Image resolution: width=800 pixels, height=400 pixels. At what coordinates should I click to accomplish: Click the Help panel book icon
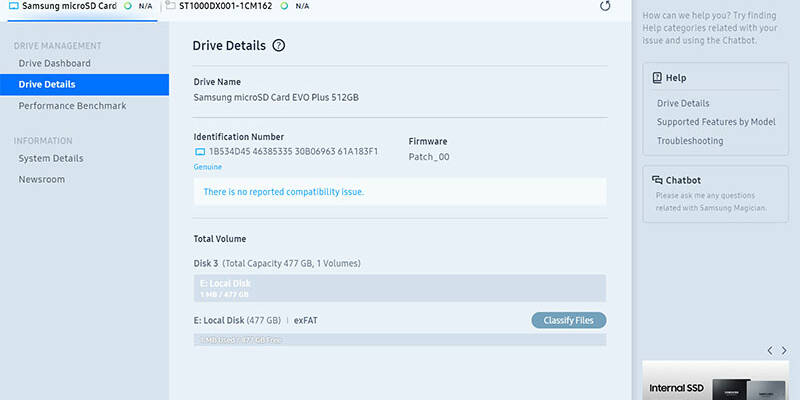[x=657, y=78]
